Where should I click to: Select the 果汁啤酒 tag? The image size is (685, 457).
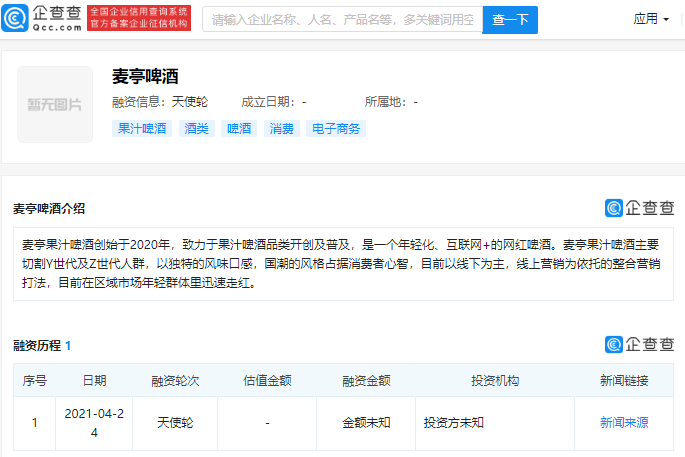click(x=142, y=128)
